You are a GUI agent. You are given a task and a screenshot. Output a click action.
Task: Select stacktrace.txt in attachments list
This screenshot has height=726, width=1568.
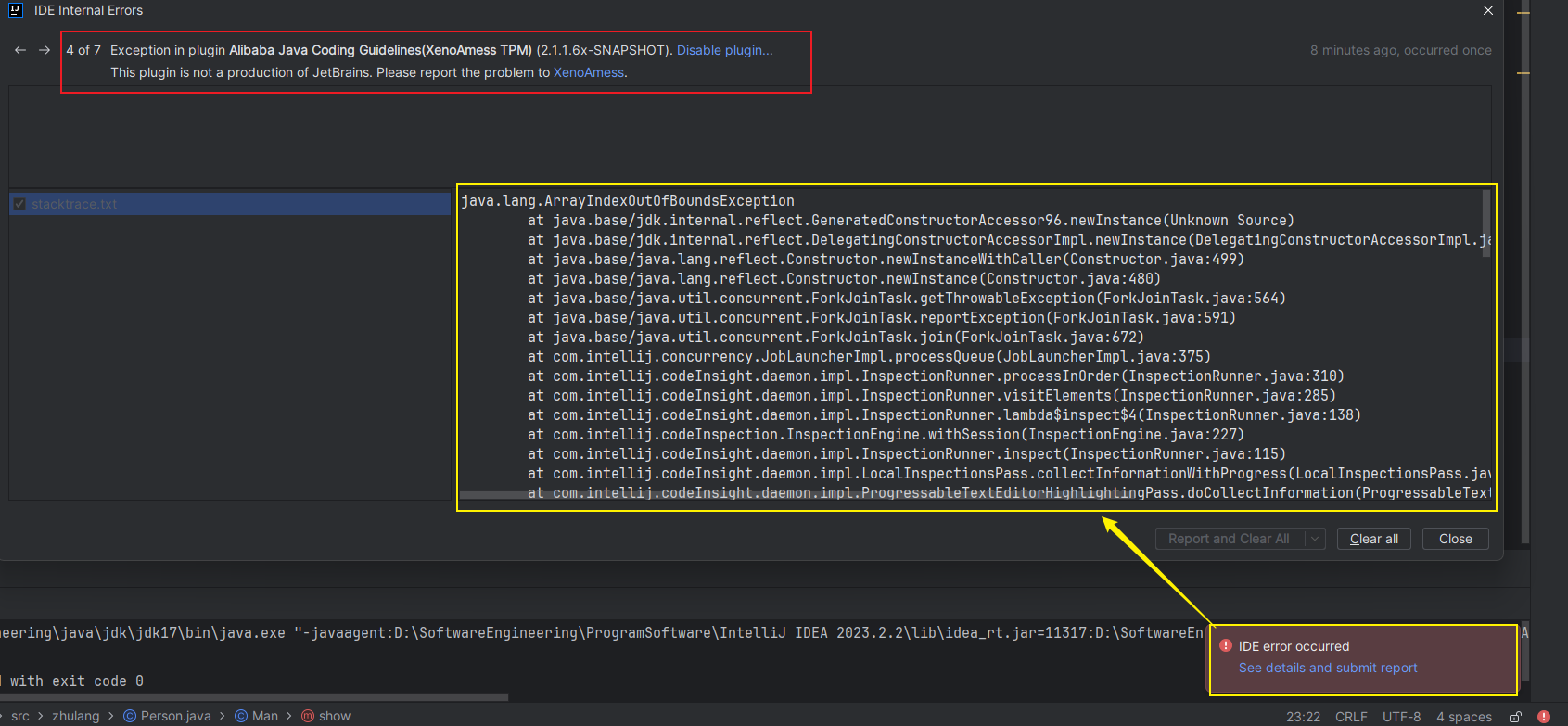(230, 204)
